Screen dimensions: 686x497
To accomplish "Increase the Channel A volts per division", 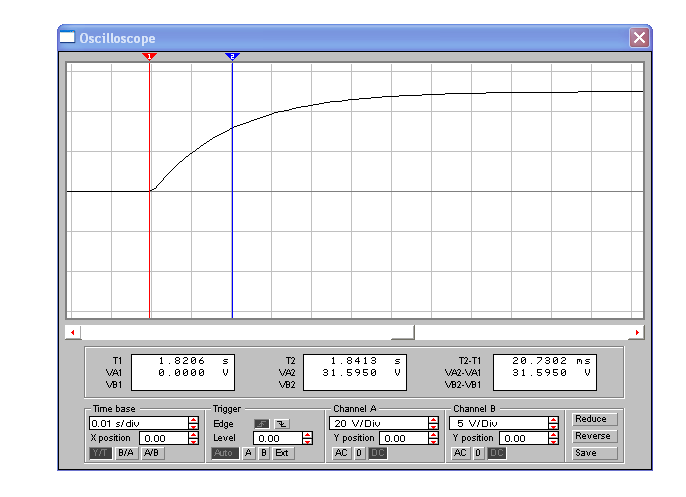I will tap(434, 420).
